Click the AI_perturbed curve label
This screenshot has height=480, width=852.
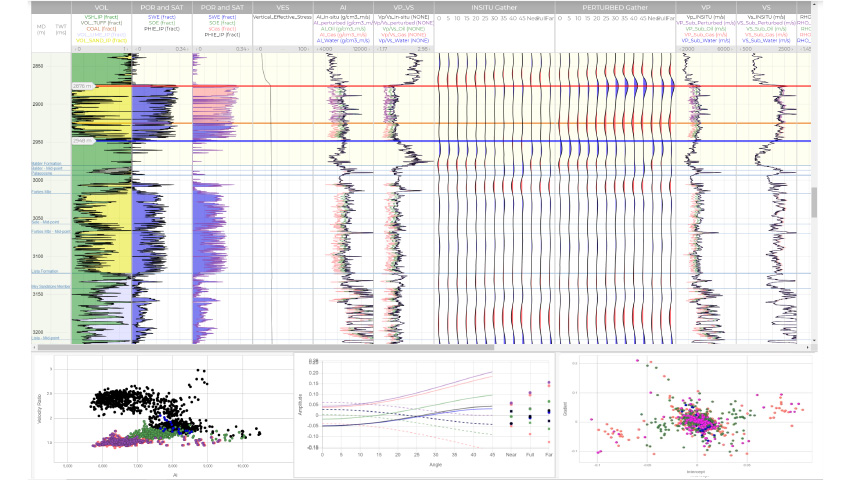coord(343,23)
